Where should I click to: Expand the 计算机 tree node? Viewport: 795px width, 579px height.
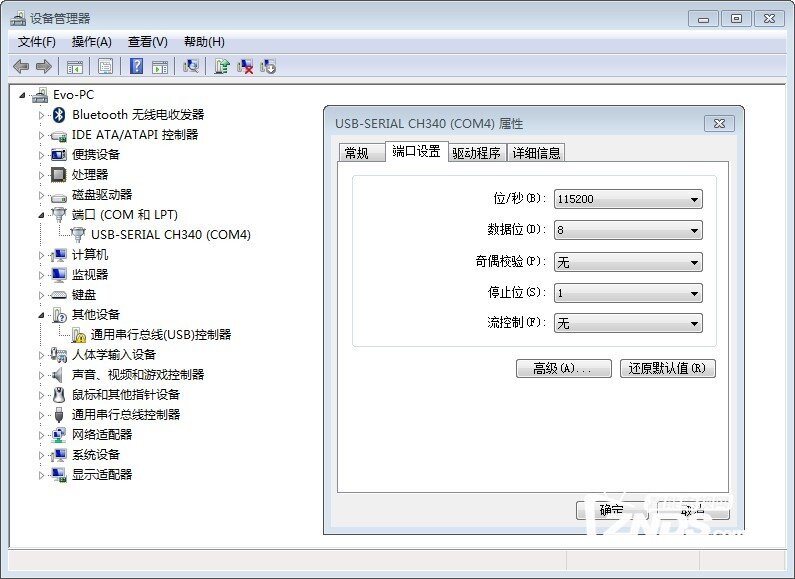pyautogui.click(x=41, y=255)
